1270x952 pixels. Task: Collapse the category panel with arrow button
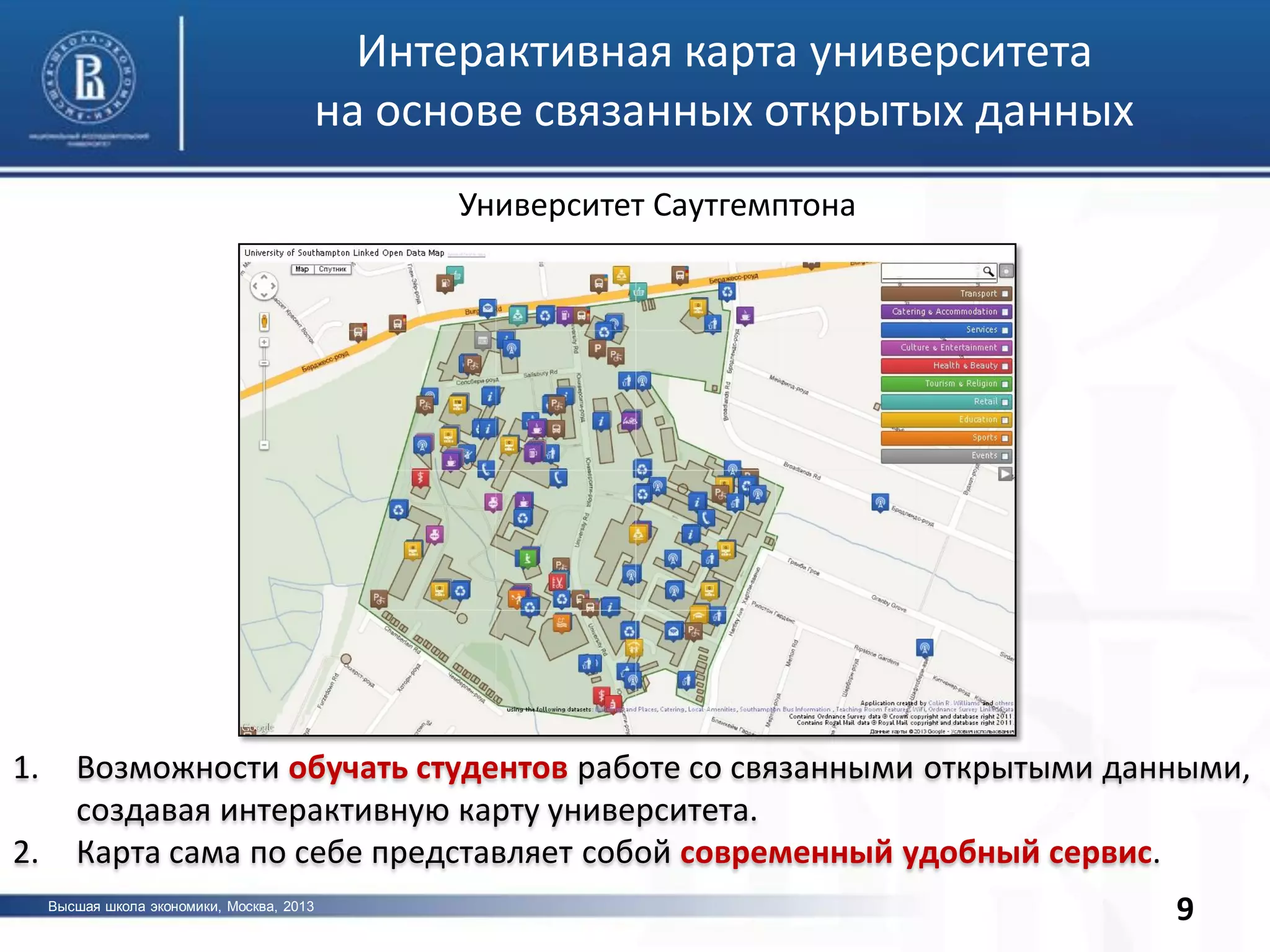coord(1005,474)
